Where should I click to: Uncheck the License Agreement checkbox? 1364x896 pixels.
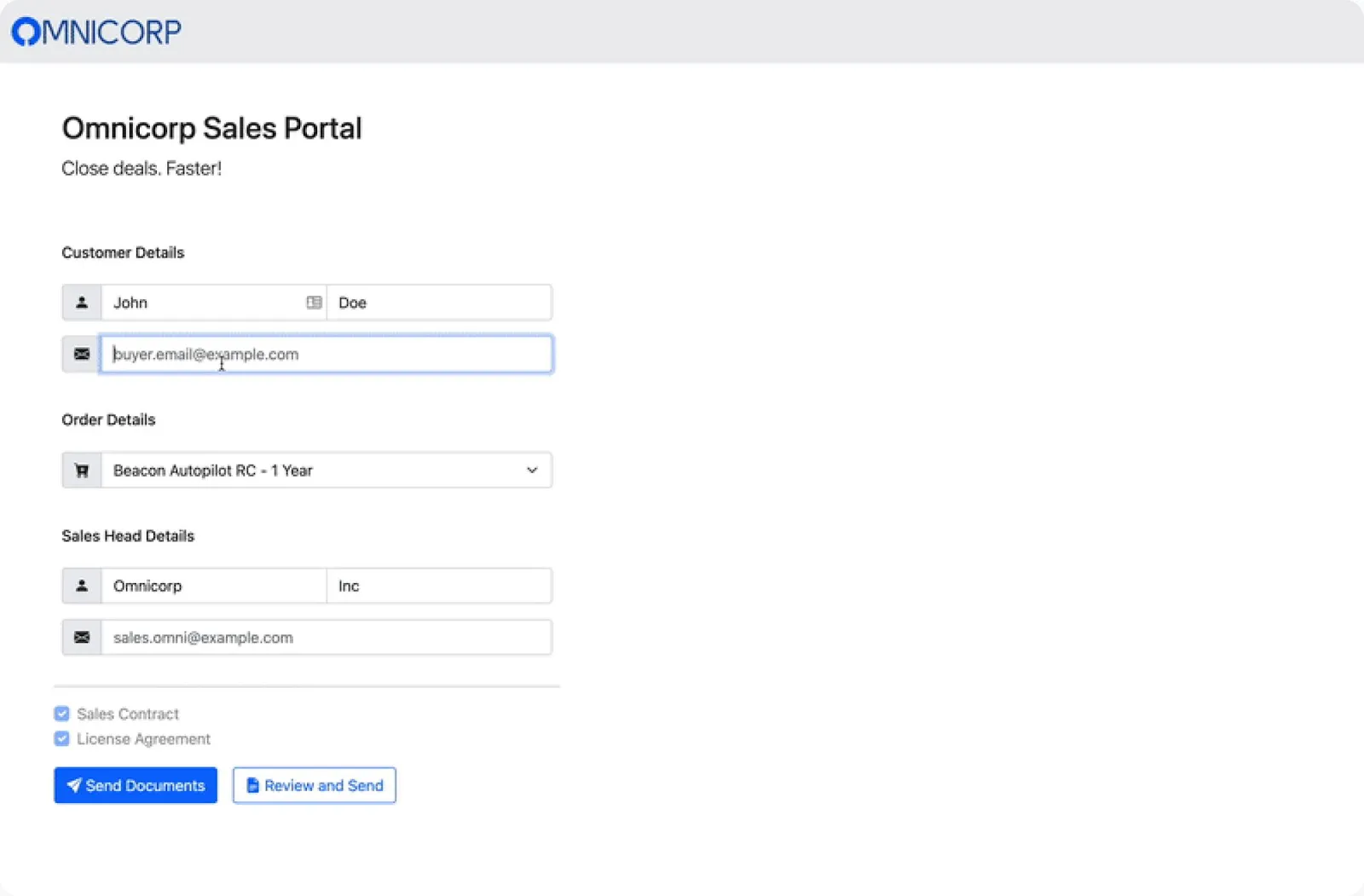pos(61,738)
